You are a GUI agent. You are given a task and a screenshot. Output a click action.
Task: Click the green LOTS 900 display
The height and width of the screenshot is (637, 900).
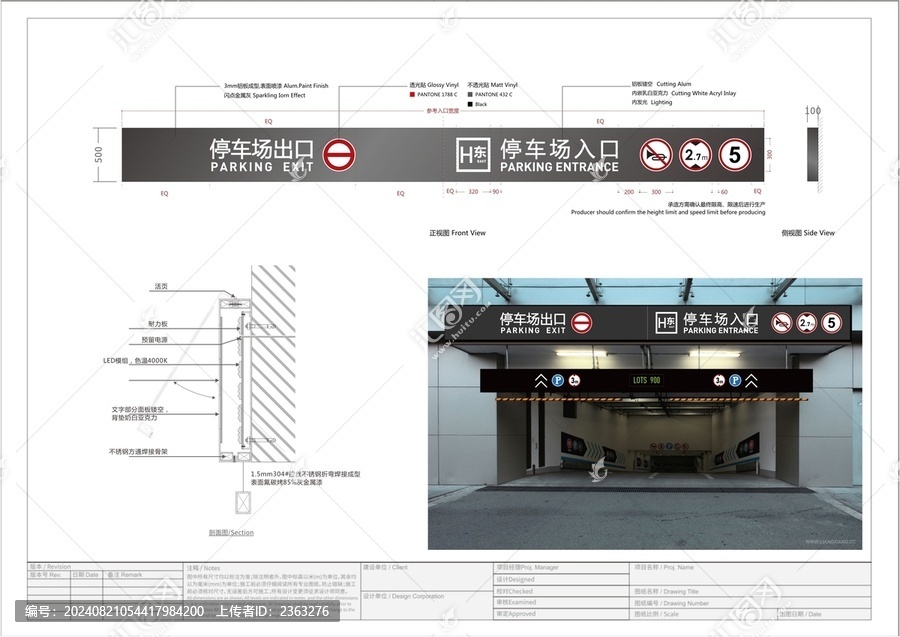pyautogui.click(x=647, y=380)
